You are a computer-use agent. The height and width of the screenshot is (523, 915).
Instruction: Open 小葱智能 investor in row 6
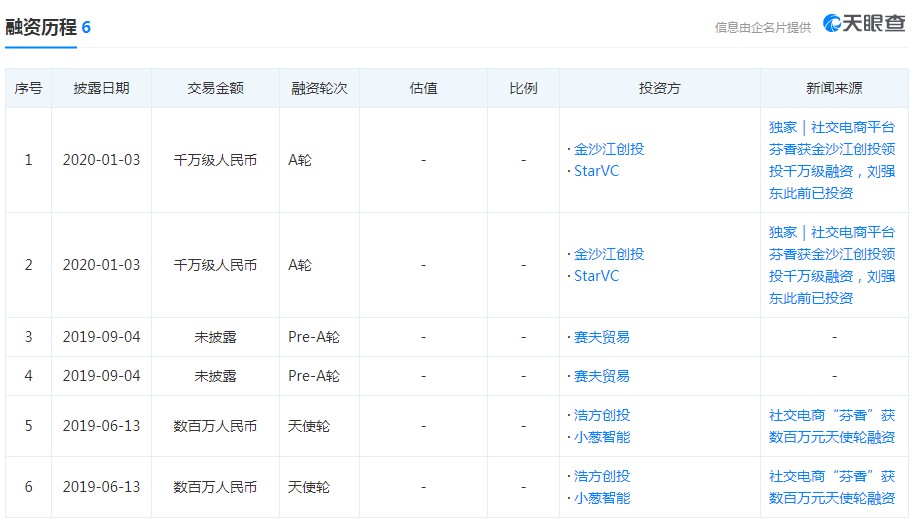602,498
